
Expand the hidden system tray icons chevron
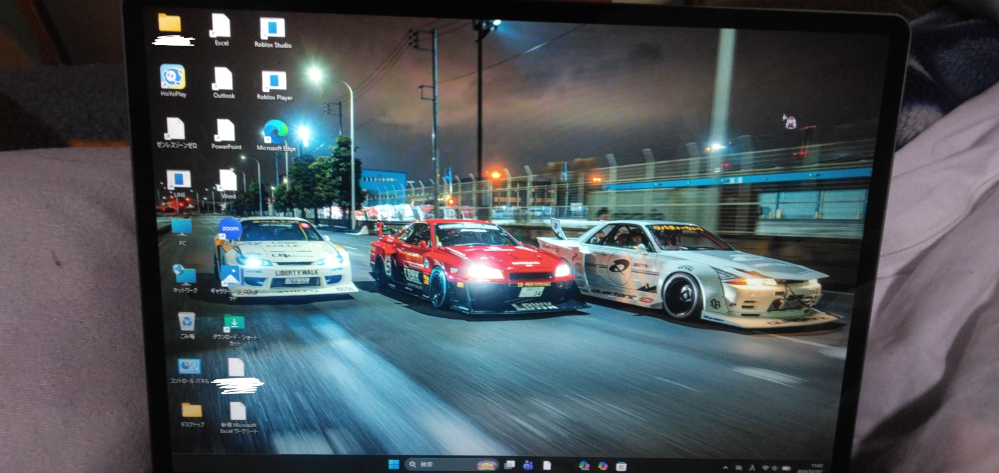[726, 467]
